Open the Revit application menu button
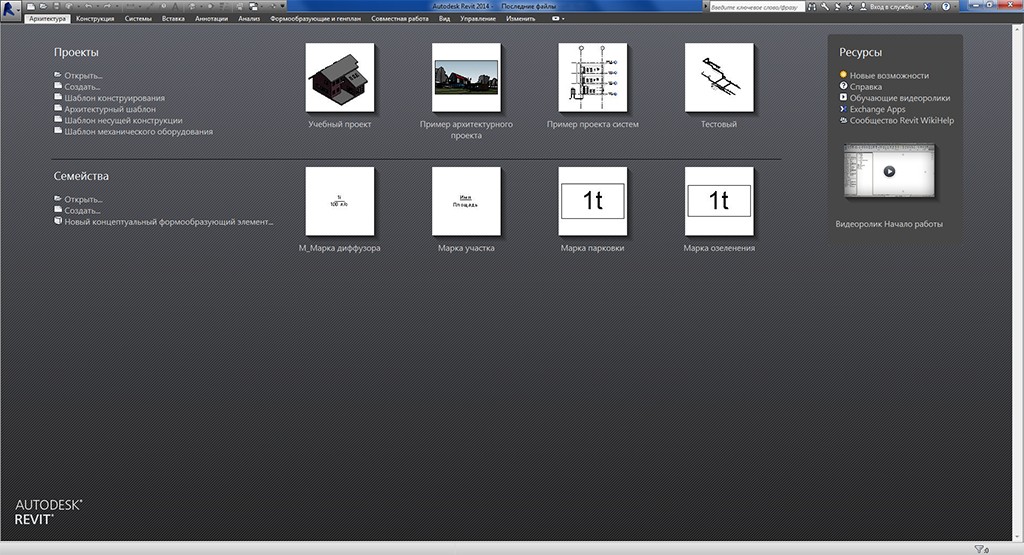The height and width of the screenshot is (555, 1024). (x=10, y=9)
